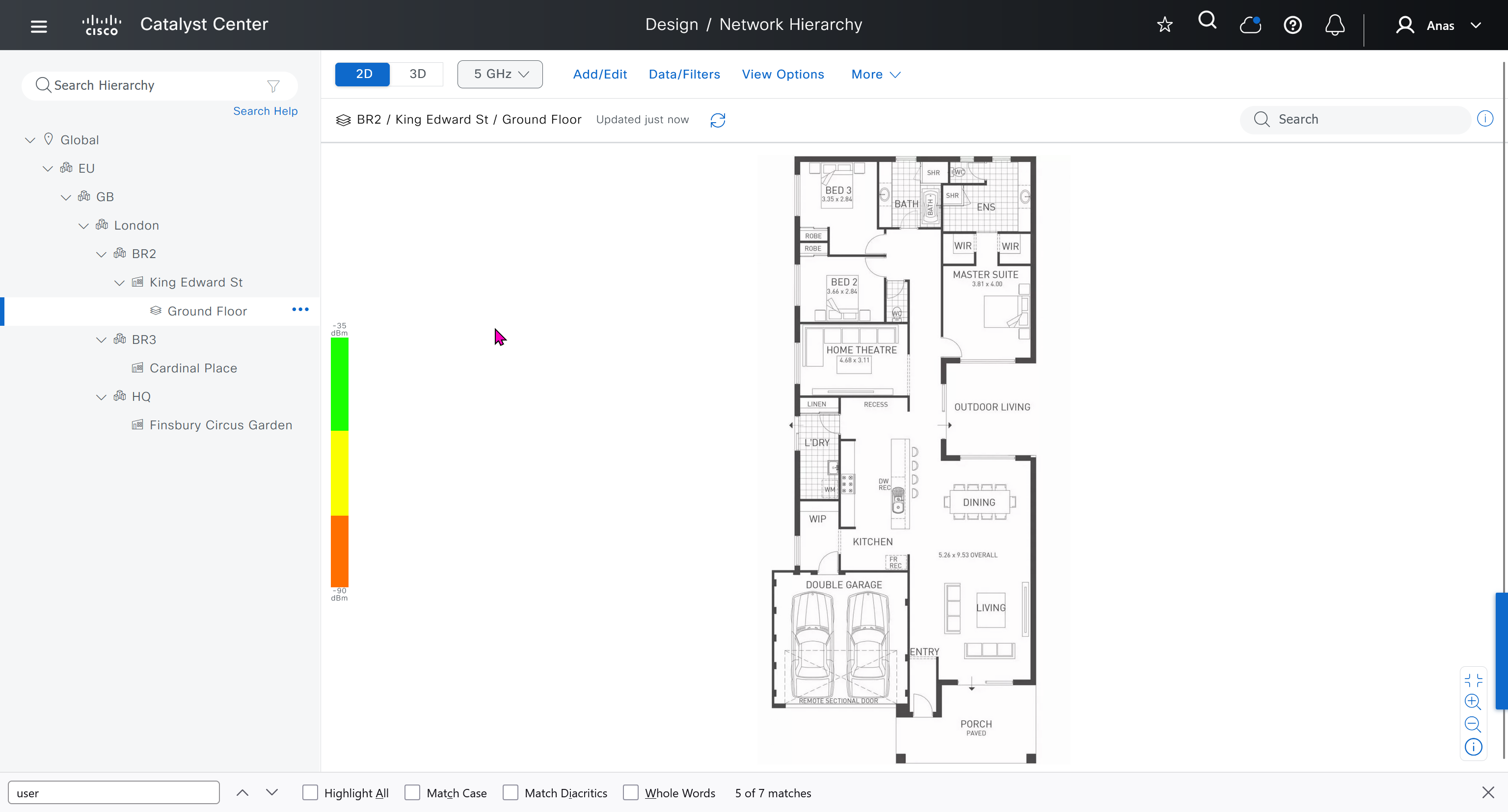The image size is (1508, 812).
Task: Open the hamburger navigation menu
Action: pyautogui.click(x=39, y=26)
